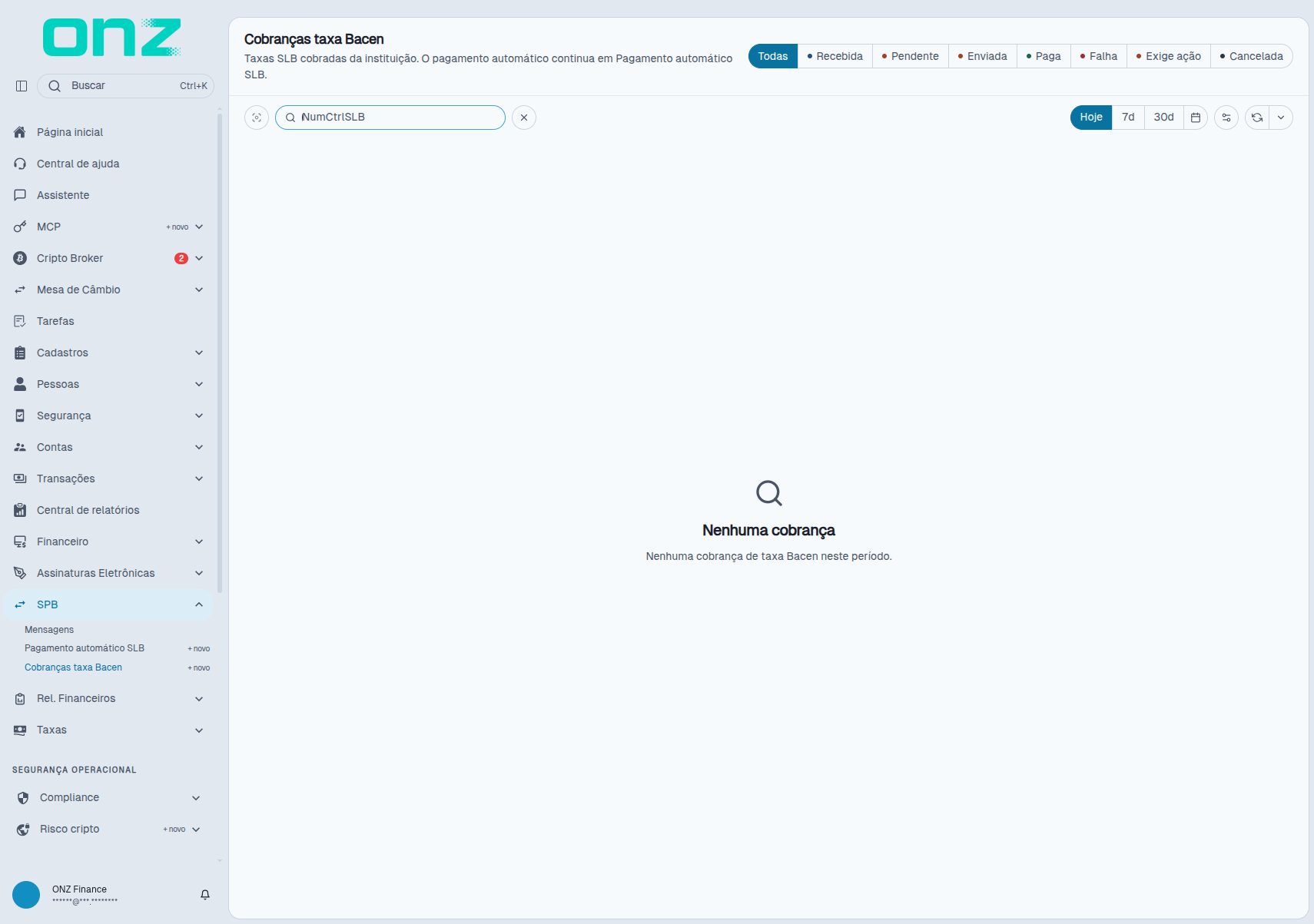Screen dimensions: 1314x924
Task: Click the calendar date picker icon
Action: point(1196,118)
